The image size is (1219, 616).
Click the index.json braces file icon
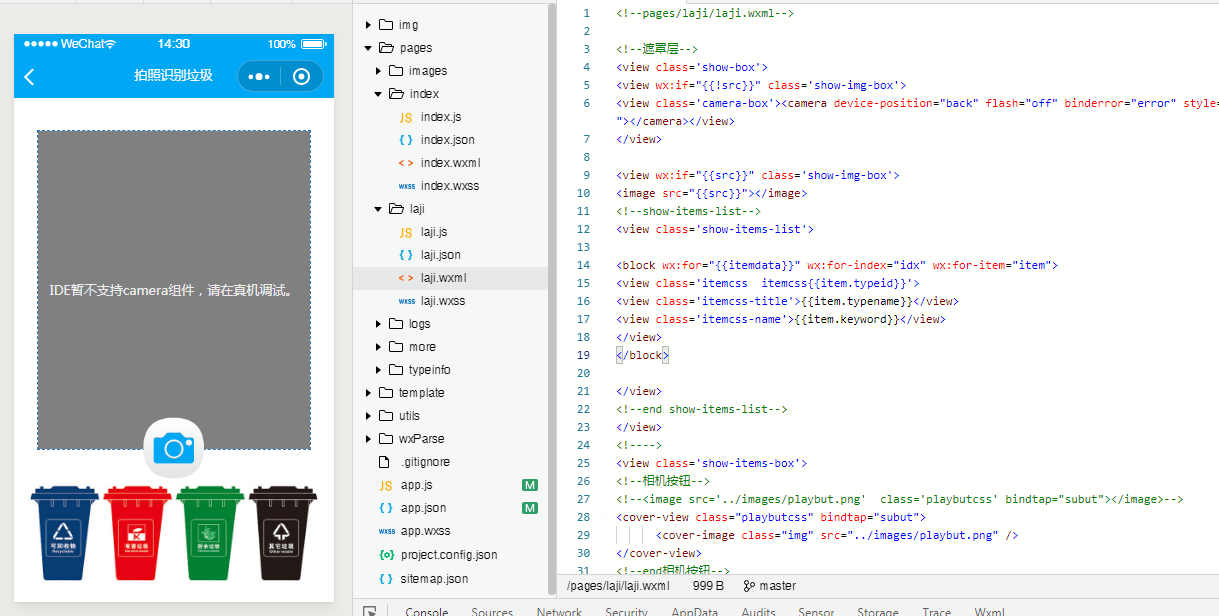406,140
